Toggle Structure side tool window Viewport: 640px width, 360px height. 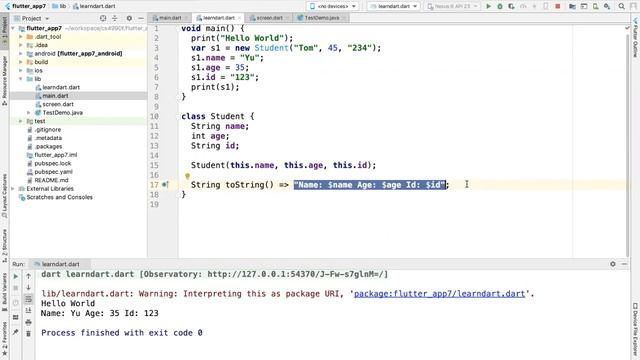pyautogui.click(x=4, y=245)
